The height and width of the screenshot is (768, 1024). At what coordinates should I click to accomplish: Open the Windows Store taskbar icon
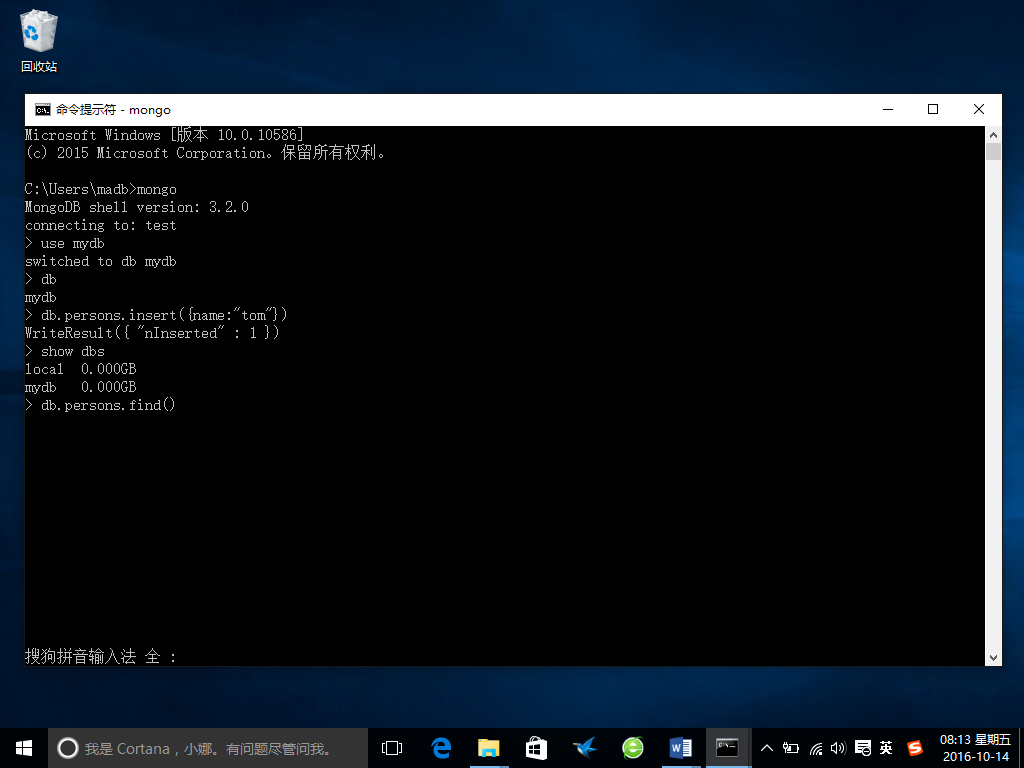[536, 748]
